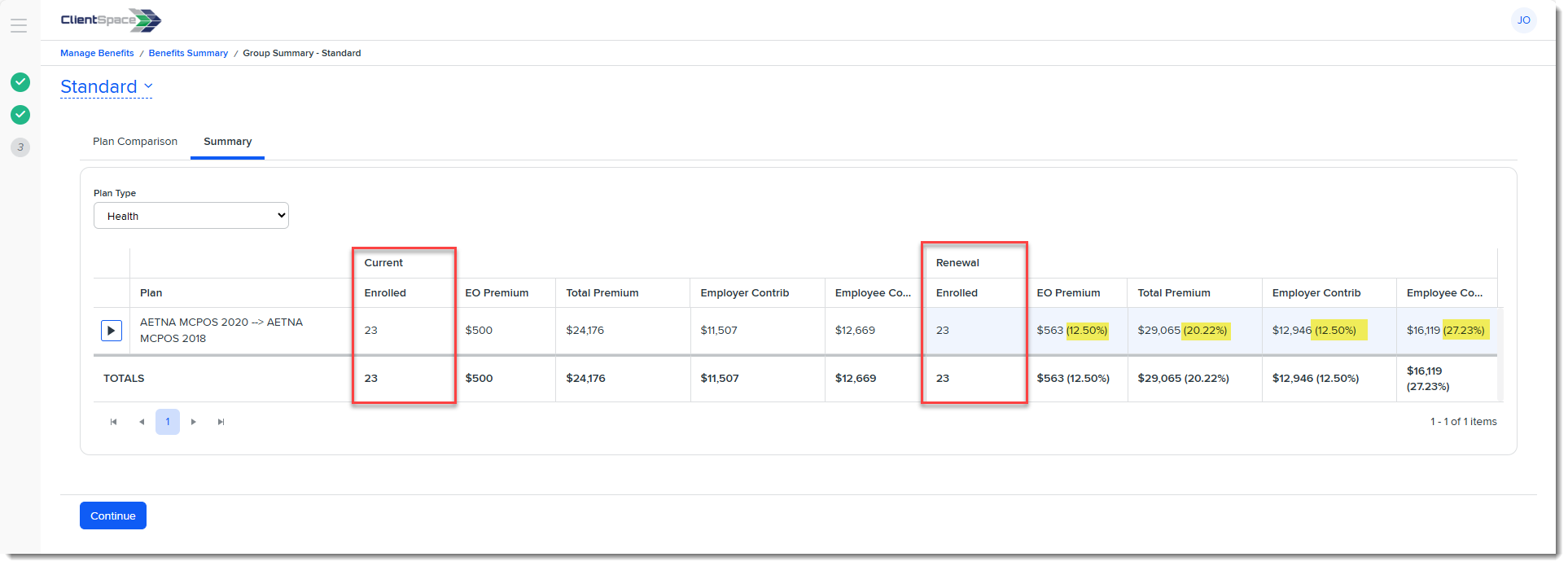Go to step 3 in sidebar
The height and width of the screenshot is (566, 1568).
click(x=20, y=147)
